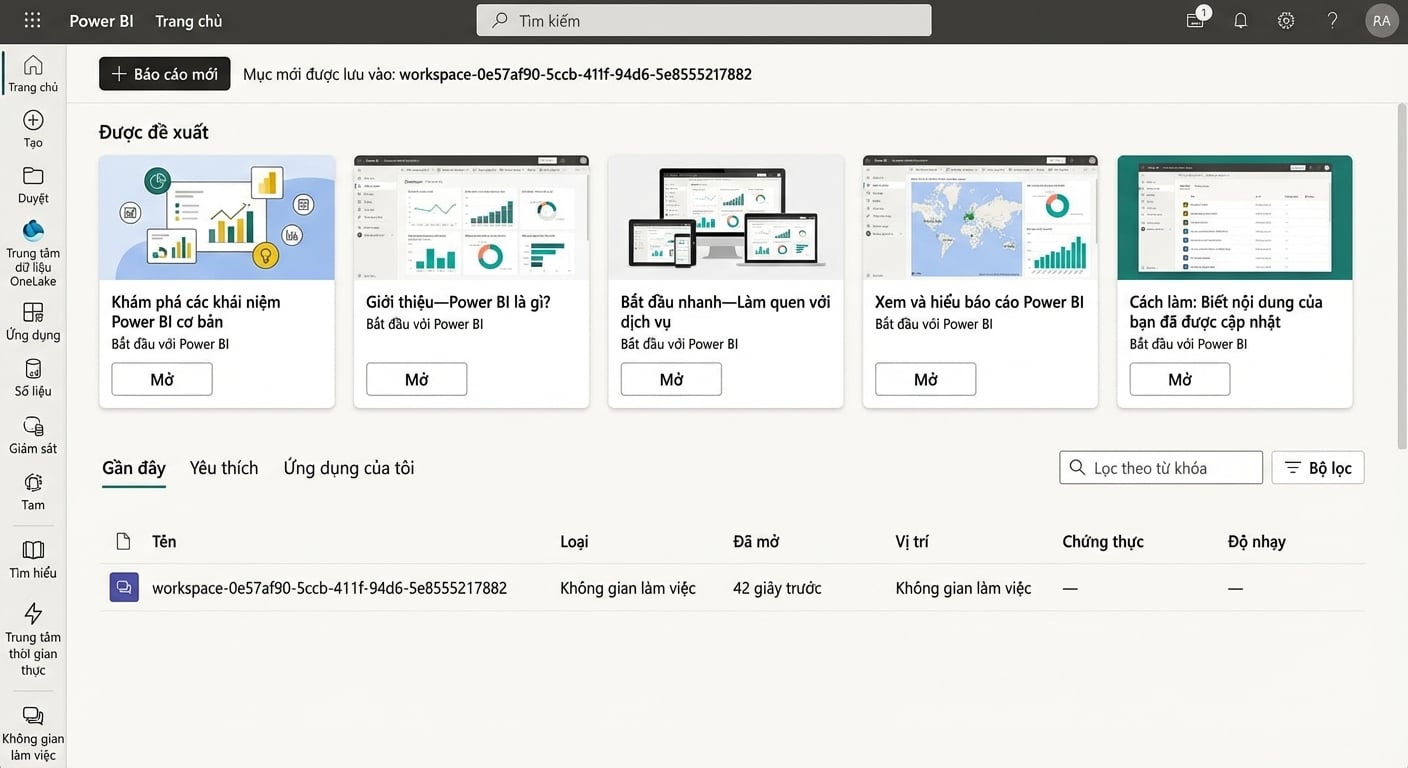Open thumbnail of Xem và hiểu báo cáo card
Screen dimensions: 1408x768
[x=980, y=217]
